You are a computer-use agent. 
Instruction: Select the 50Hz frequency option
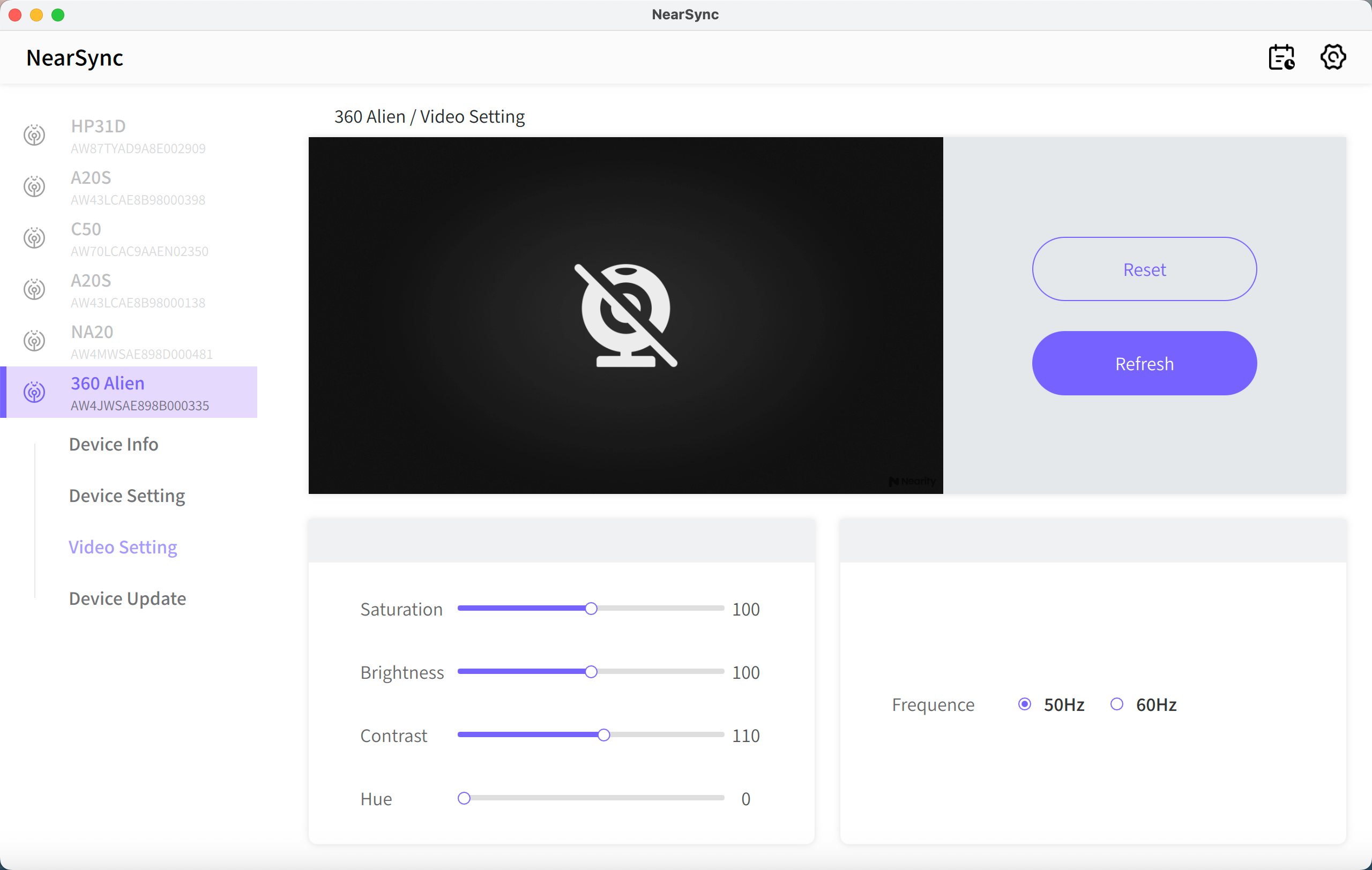[x=1024, y=704]
